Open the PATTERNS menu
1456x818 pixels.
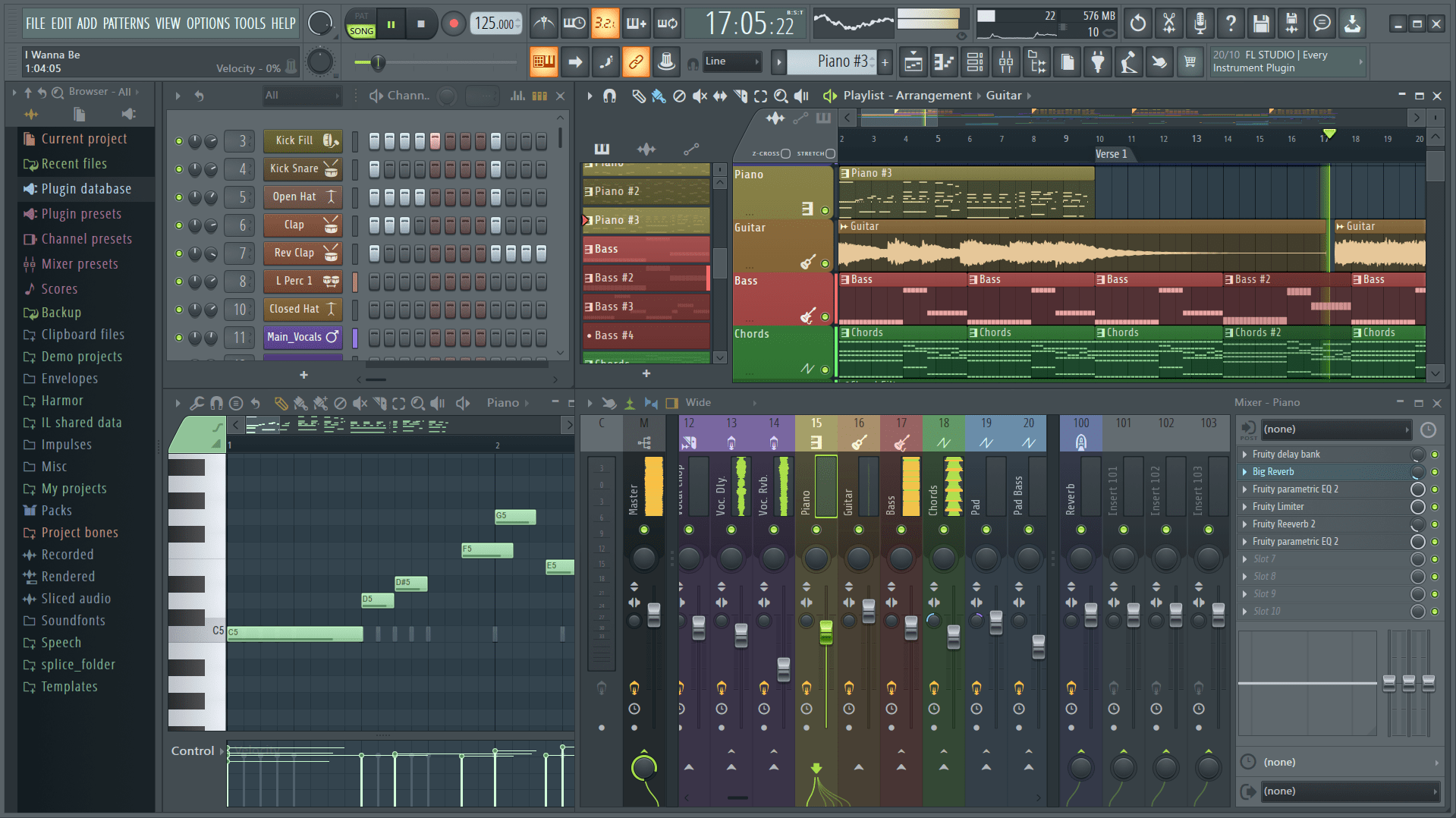click(128, 24)
